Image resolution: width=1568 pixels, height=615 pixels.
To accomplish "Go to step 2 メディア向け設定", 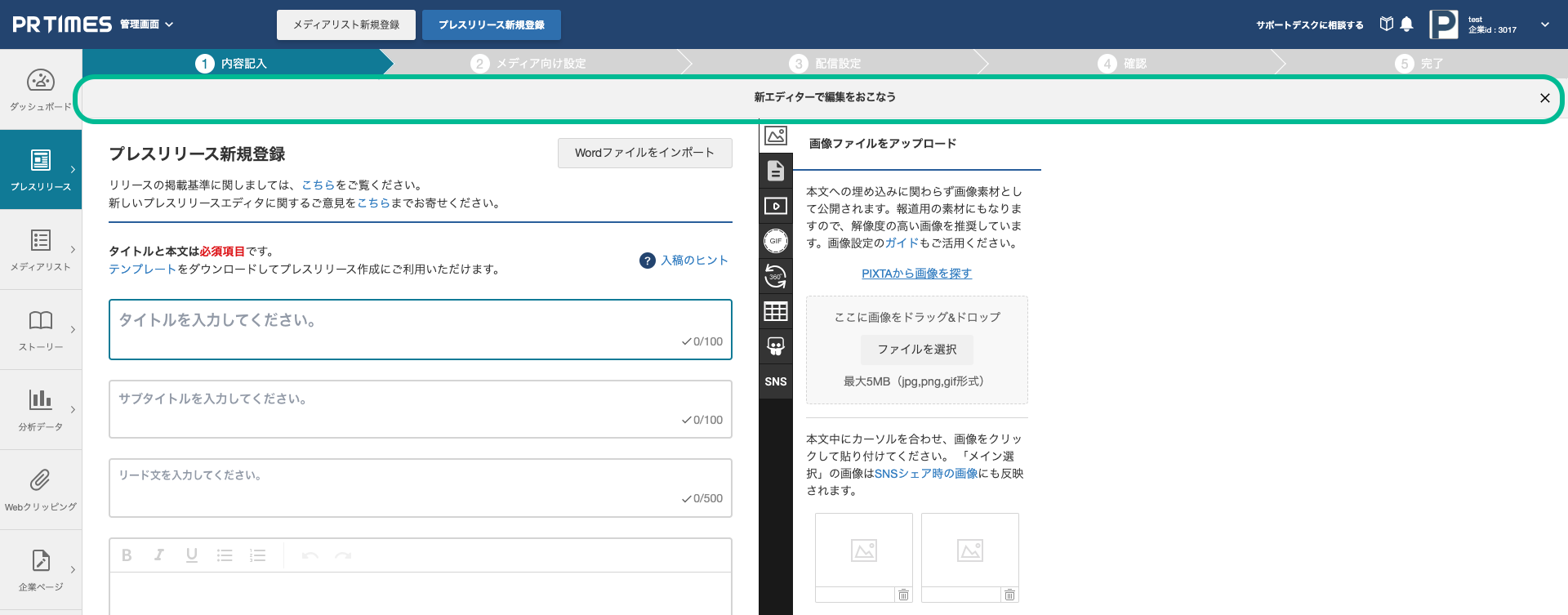I will (528, 63).
